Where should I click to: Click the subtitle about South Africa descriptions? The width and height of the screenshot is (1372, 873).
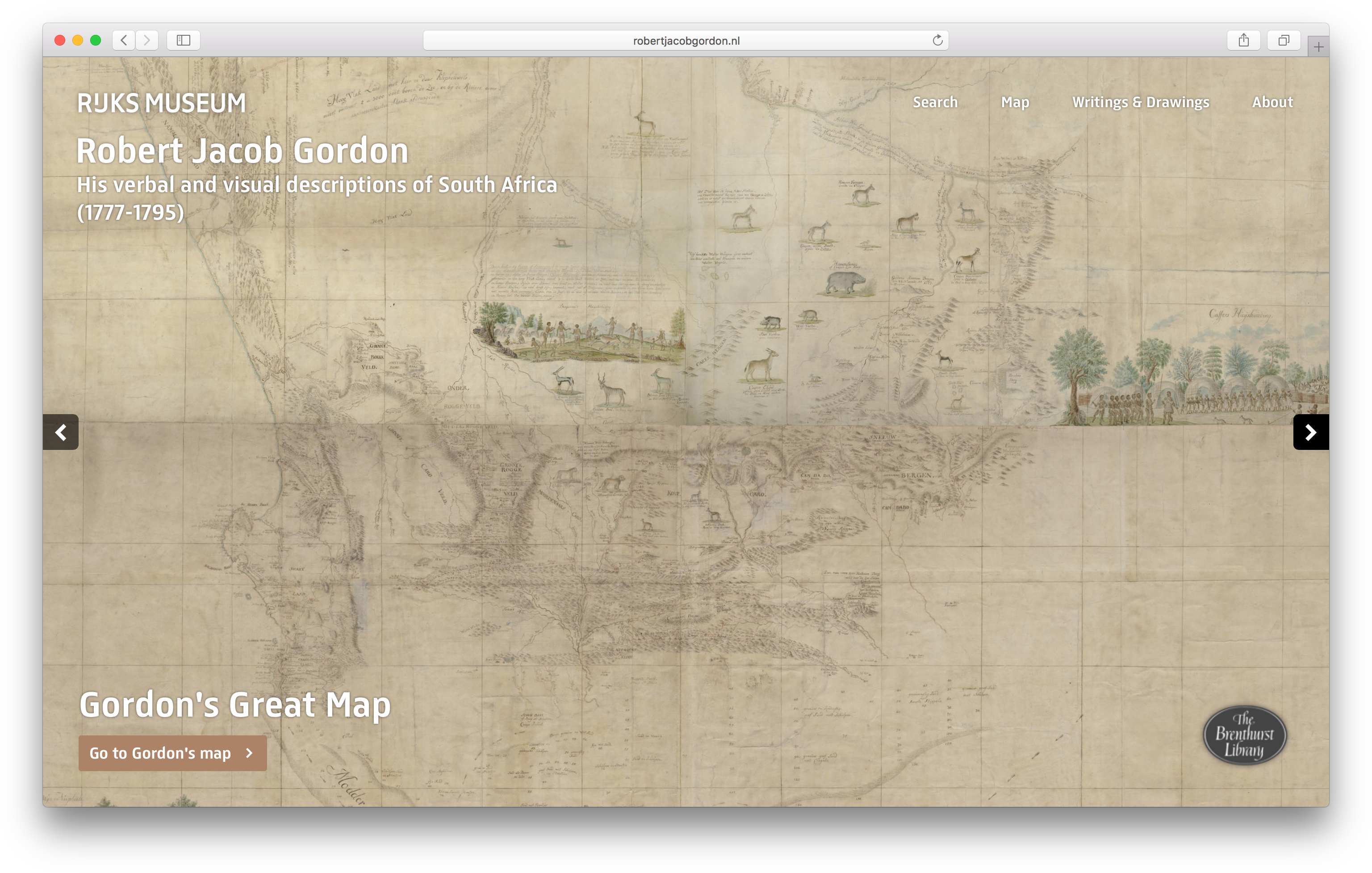pyautogui.click(x=317, y=198)
